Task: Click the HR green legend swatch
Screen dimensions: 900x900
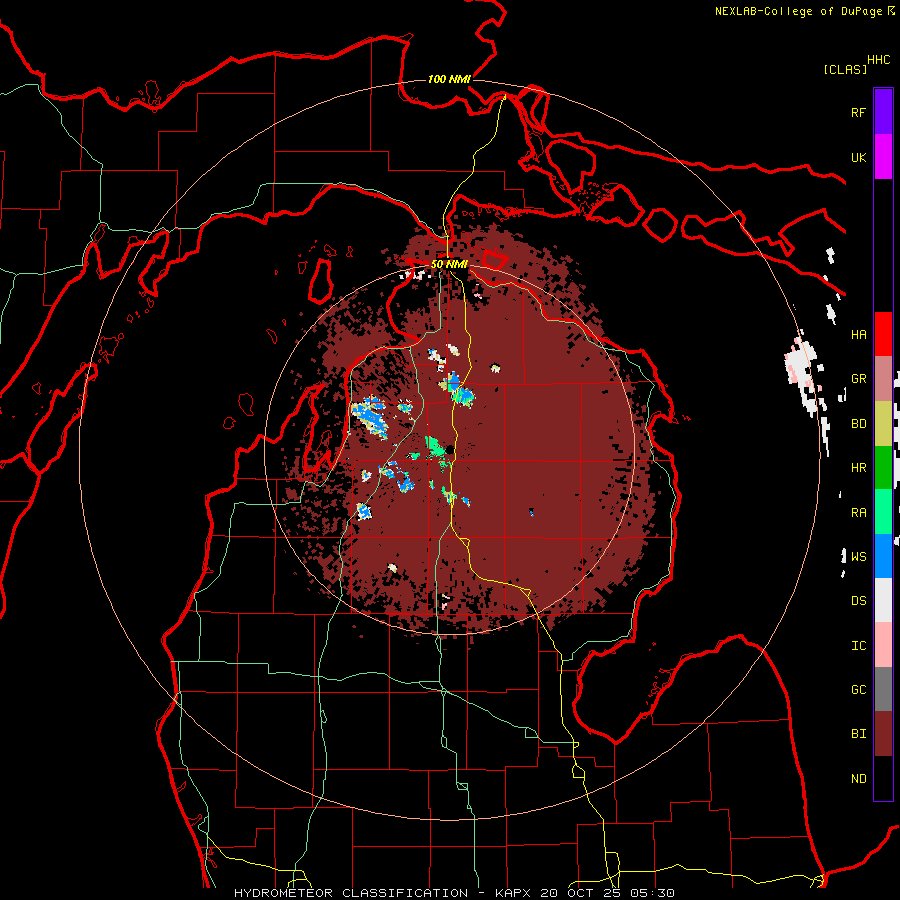Action: [883, 468]
